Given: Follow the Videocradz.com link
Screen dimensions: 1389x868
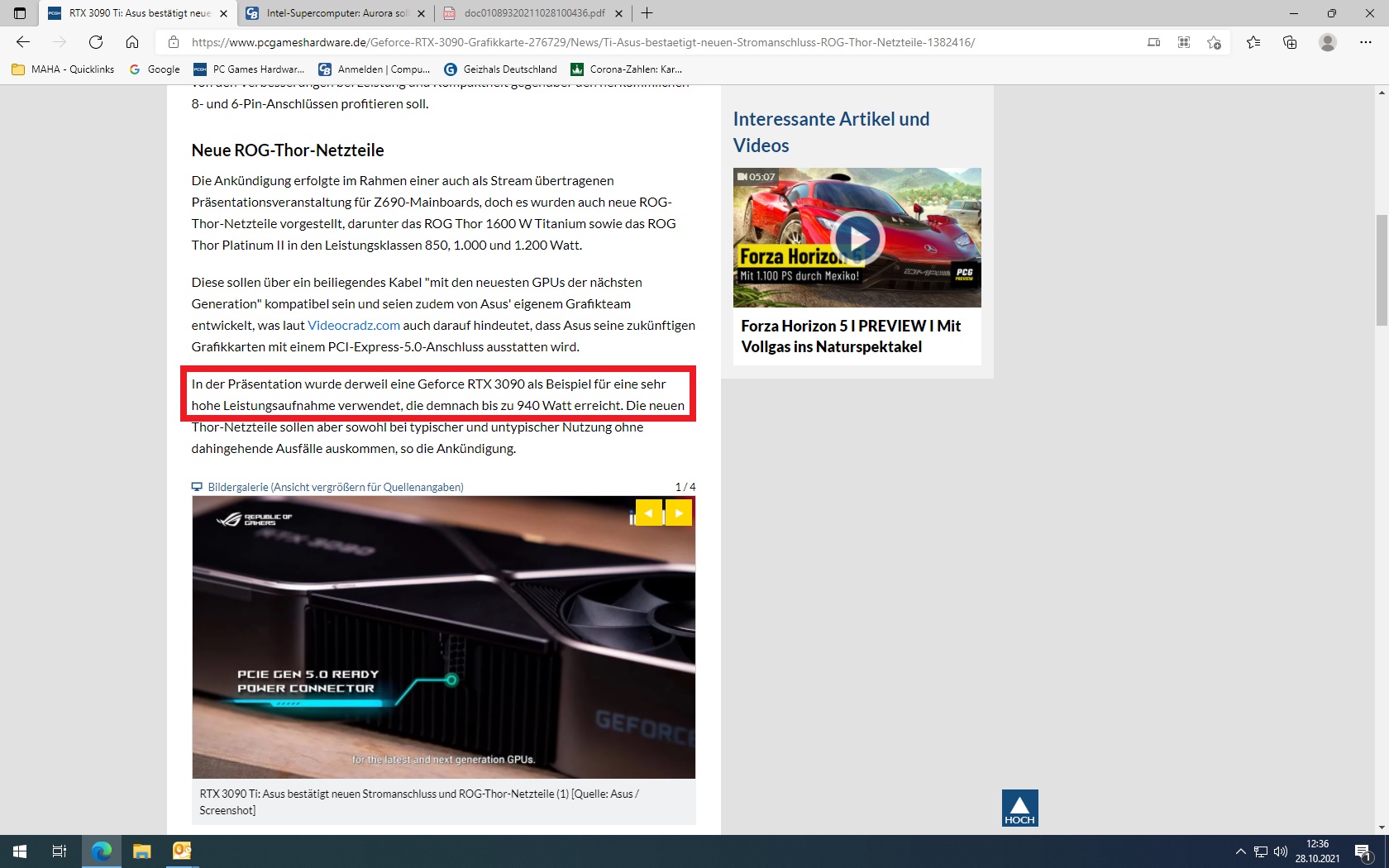Looking at the screenshot, I should click(354, 326).
